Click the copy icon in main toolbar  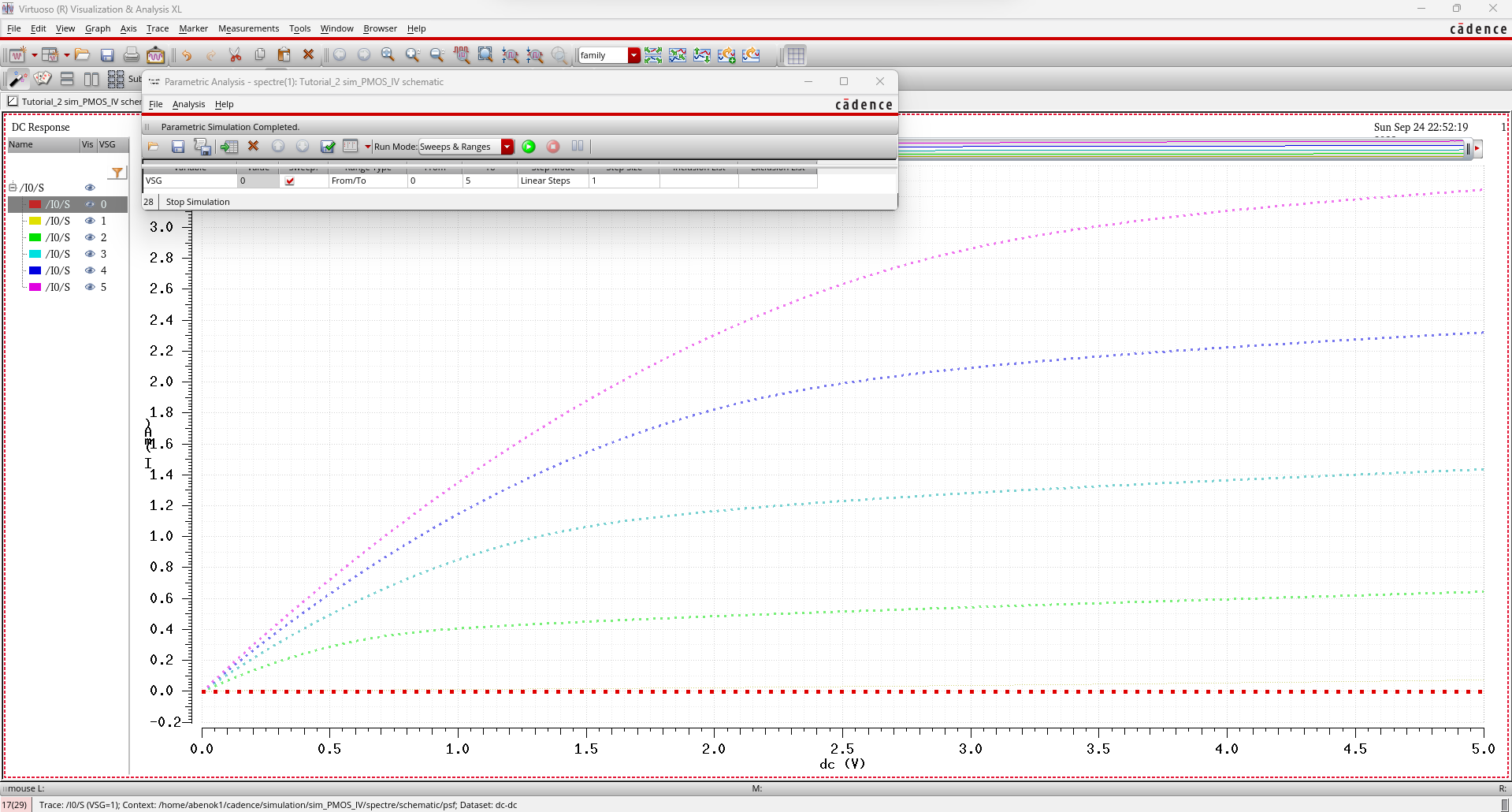259,55
